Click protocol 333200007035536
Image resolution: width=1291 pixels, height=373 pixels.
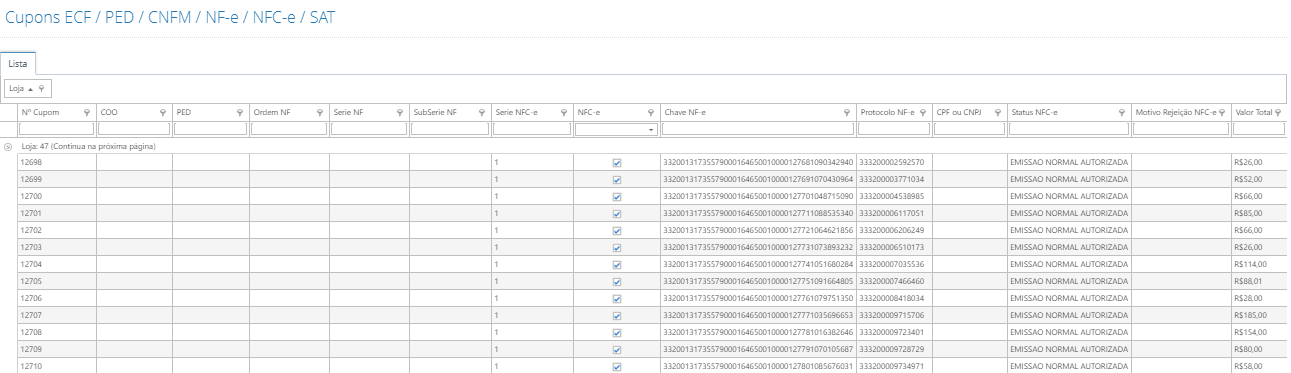pos(892,265)
